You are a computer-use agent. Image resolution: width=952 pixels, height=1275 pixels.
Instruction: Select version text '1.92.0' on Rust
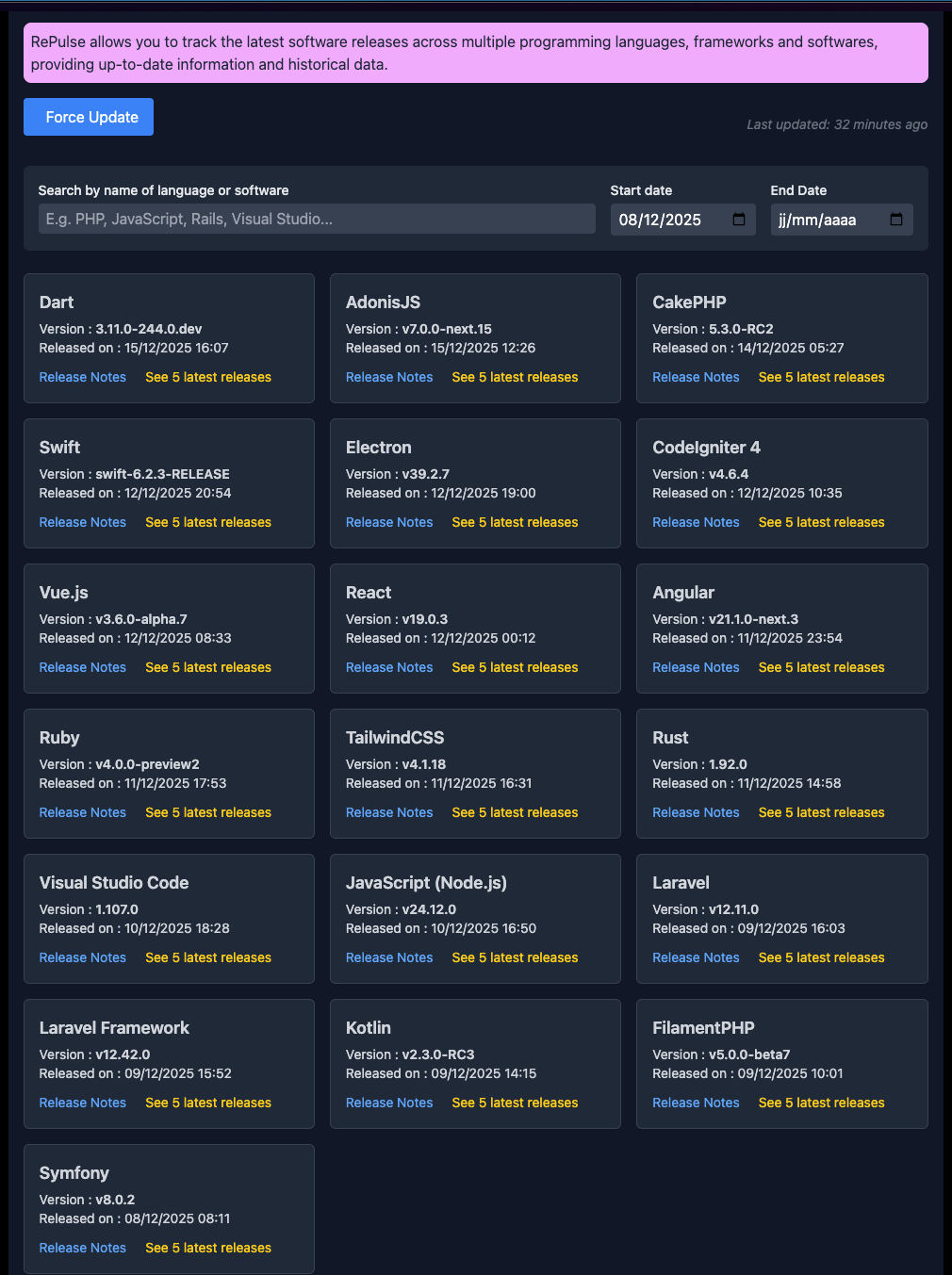728,764
